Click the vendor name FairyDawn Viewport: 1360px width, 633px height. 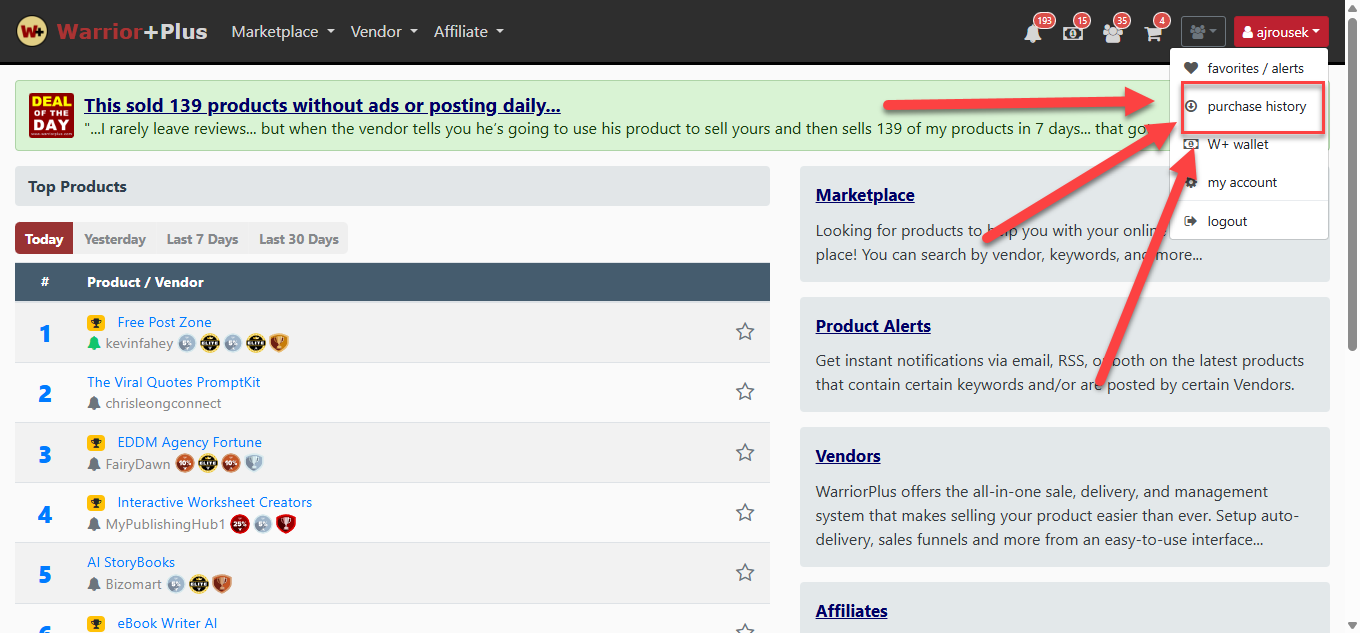(138, 464)
